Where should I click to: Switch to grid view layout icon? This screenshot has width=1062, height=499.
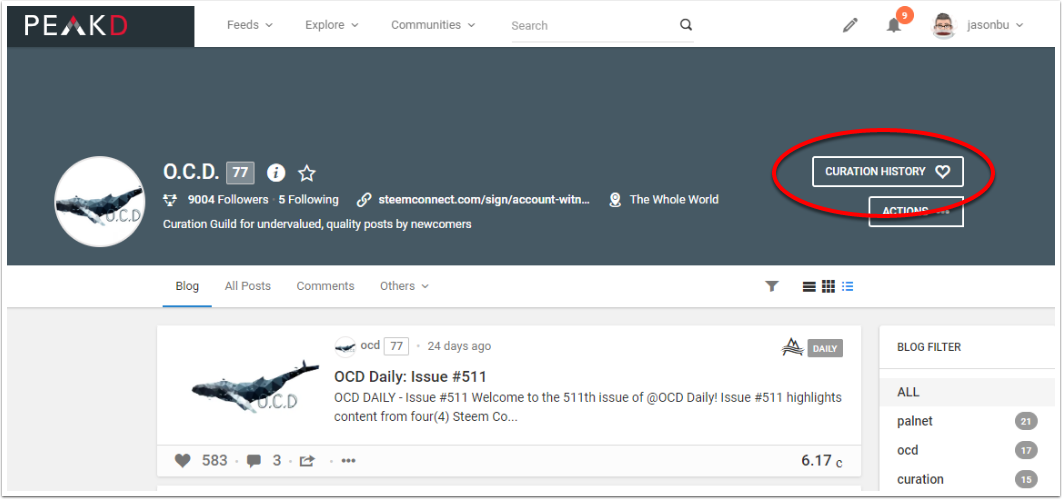(828, 286)
